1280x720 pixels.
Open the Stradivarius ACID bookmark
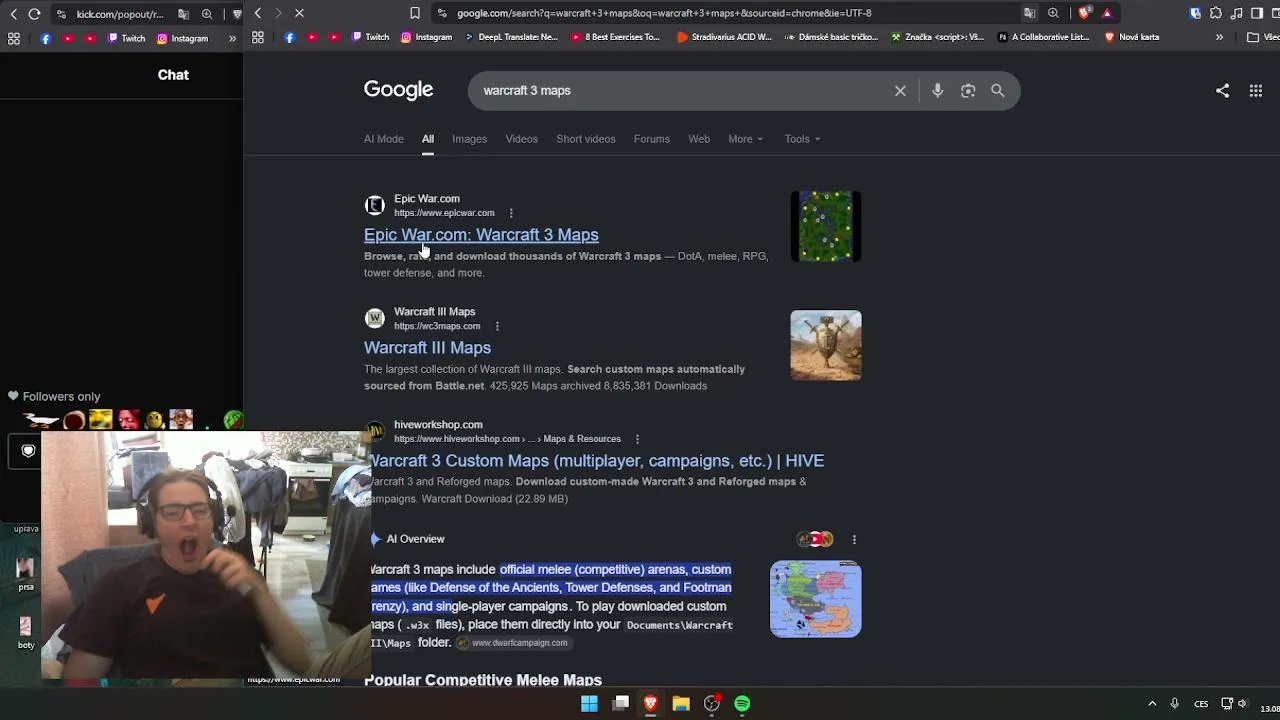pyautogui.click(x=725, y=37)
